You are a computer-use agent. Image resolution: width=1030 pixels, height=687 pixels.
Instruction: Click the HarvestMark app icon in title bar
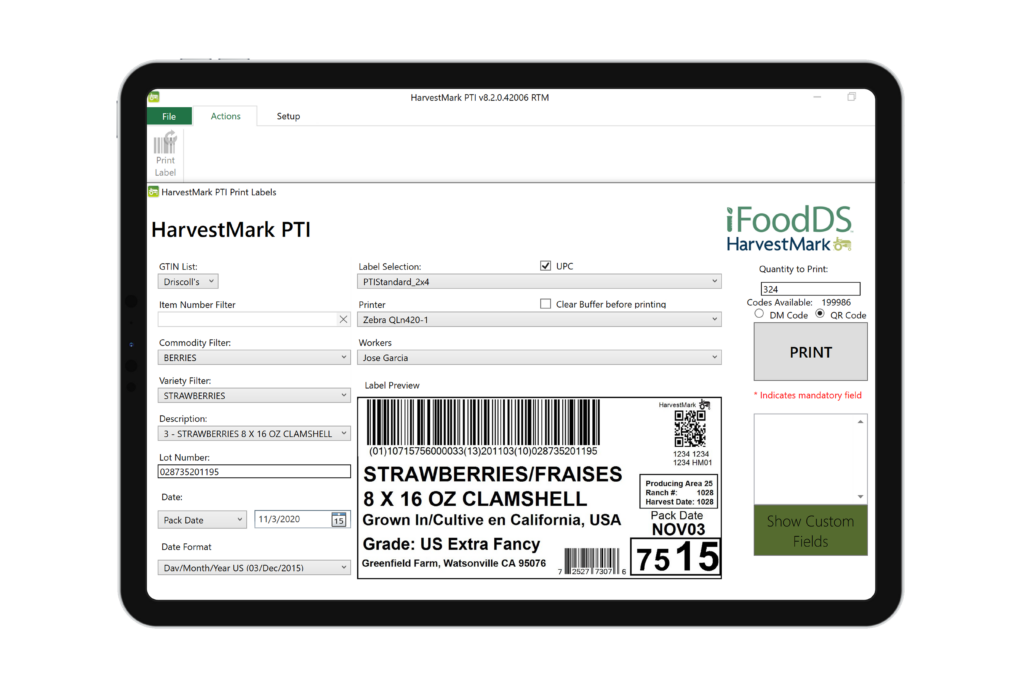coord(154,97)
